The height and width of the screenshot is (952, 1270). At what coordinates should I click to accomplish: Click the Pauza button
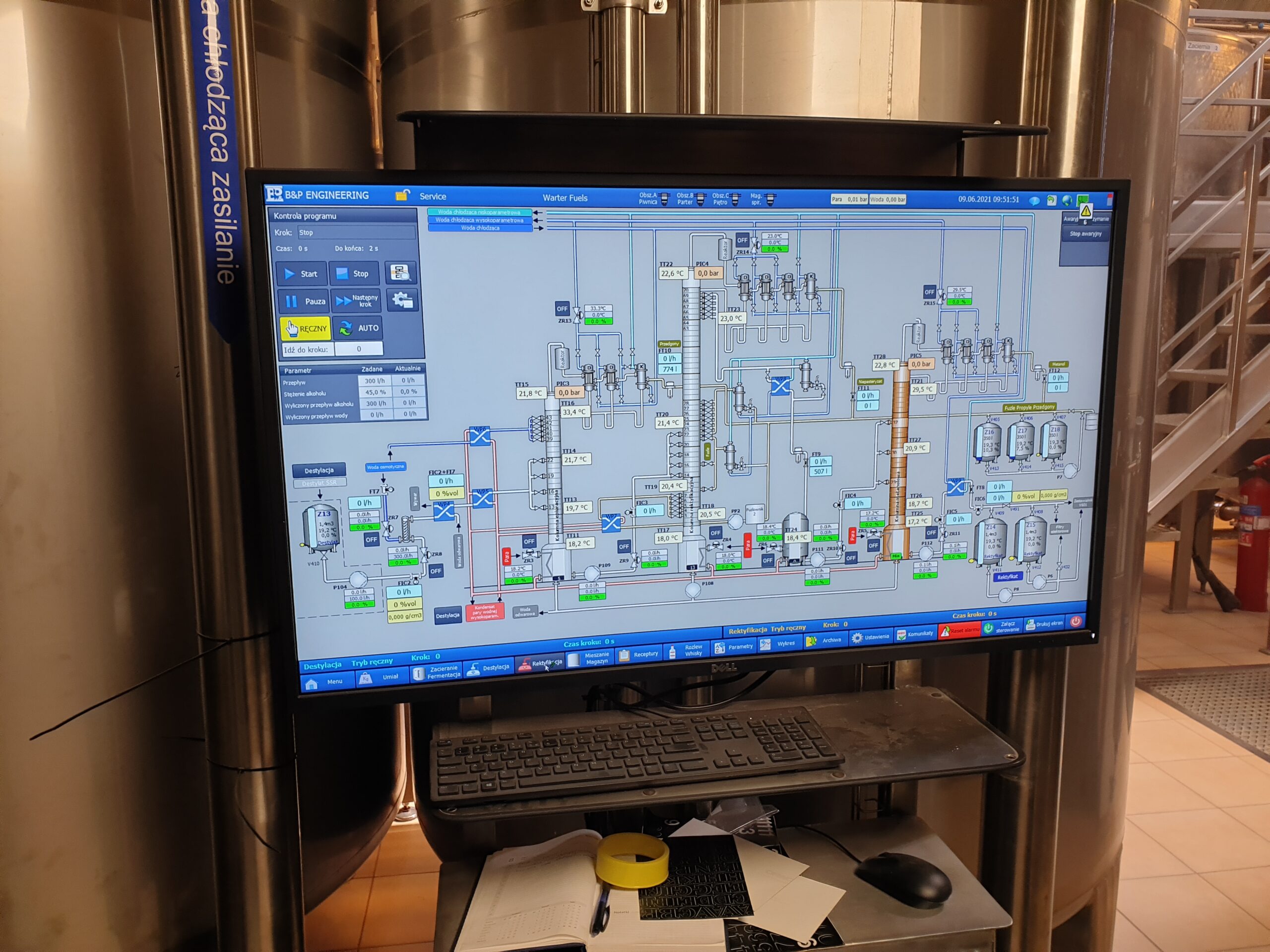click(x=304, y=300)
